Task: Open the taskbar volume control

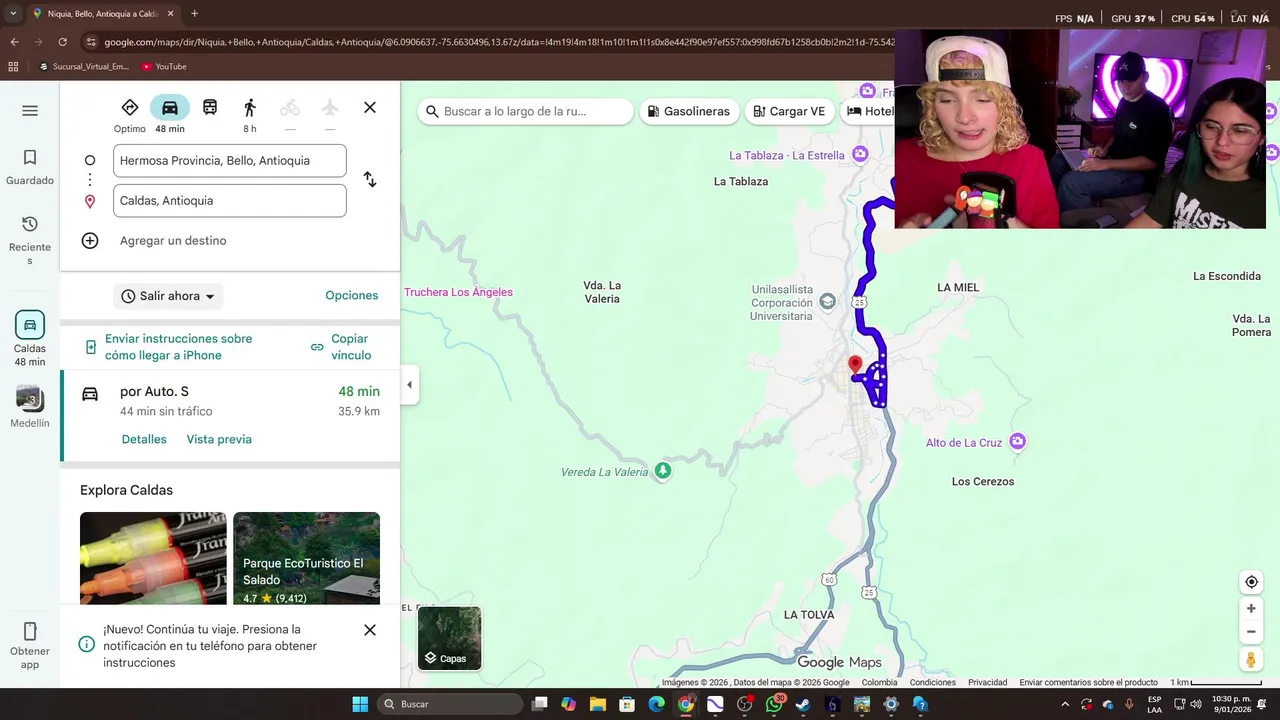Action: tap(1196, 704)
